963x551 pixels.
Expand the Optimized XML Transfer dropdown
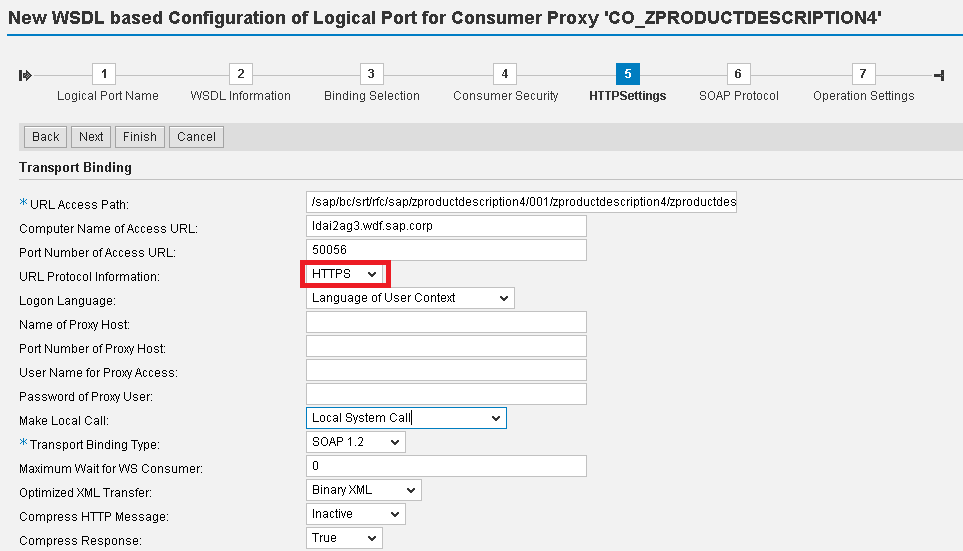[x=364, y=490]
